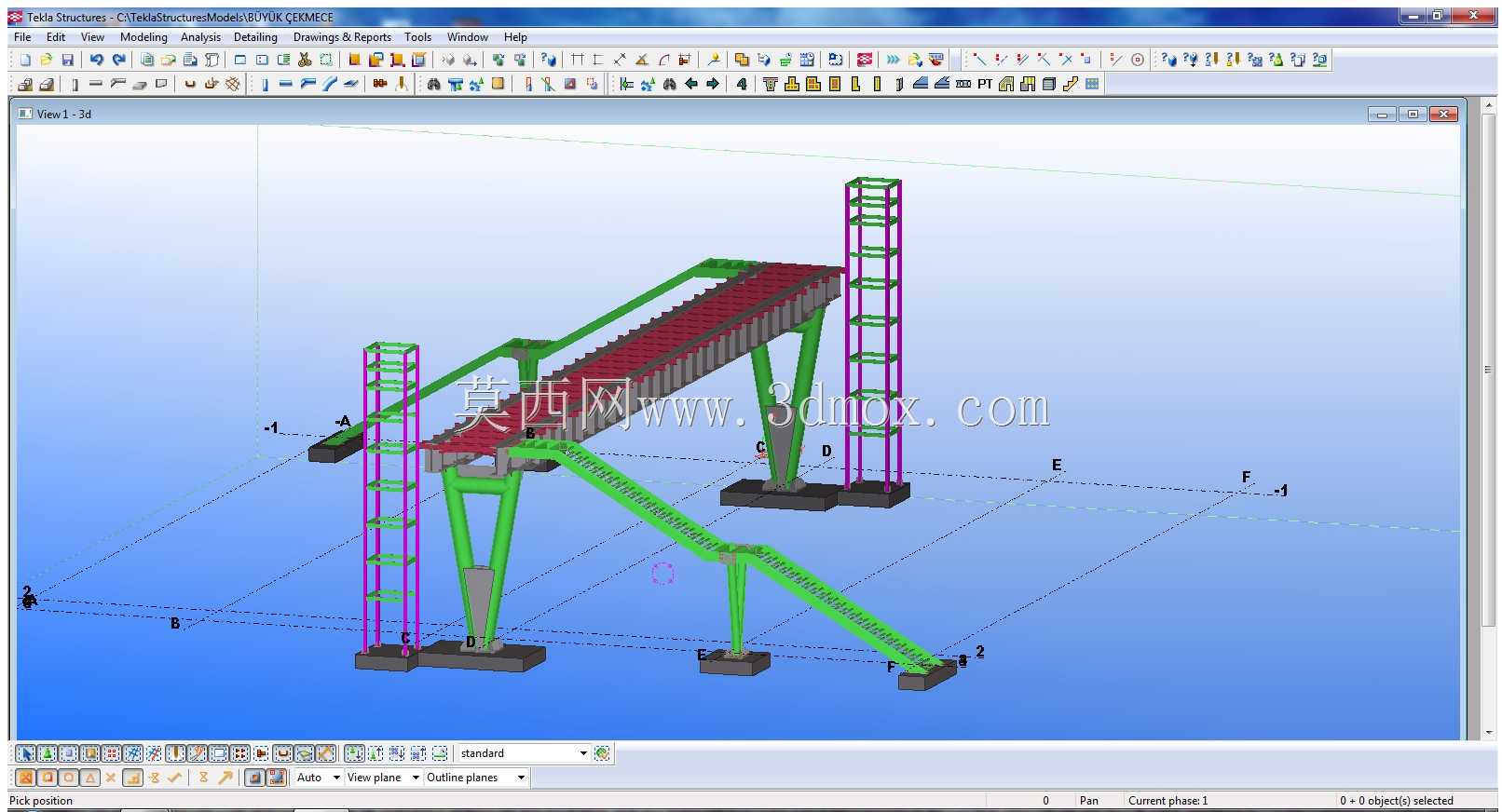Screen dimensions: 1502x812
Task: Click the Inquire center of gravity icon
Action: pos(1190,60)
